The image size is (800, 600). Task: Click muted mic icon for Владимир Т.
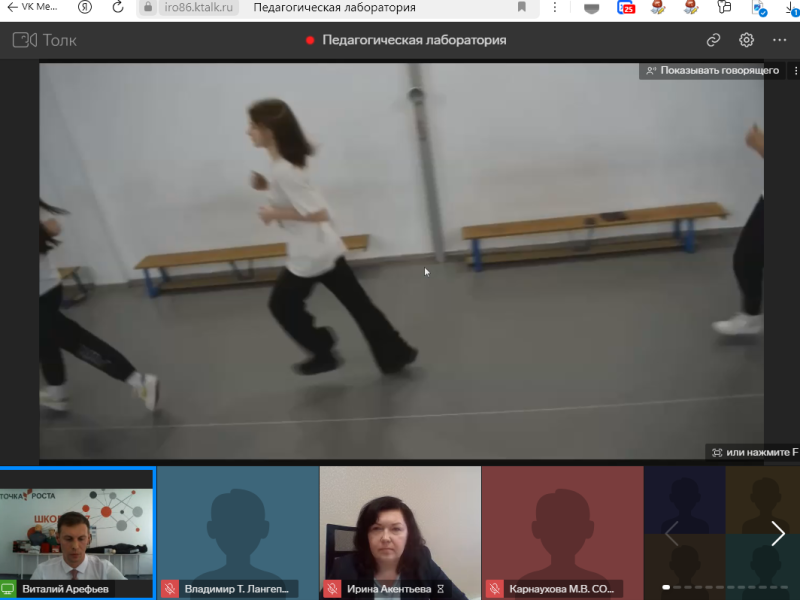(x=170, y=589)
